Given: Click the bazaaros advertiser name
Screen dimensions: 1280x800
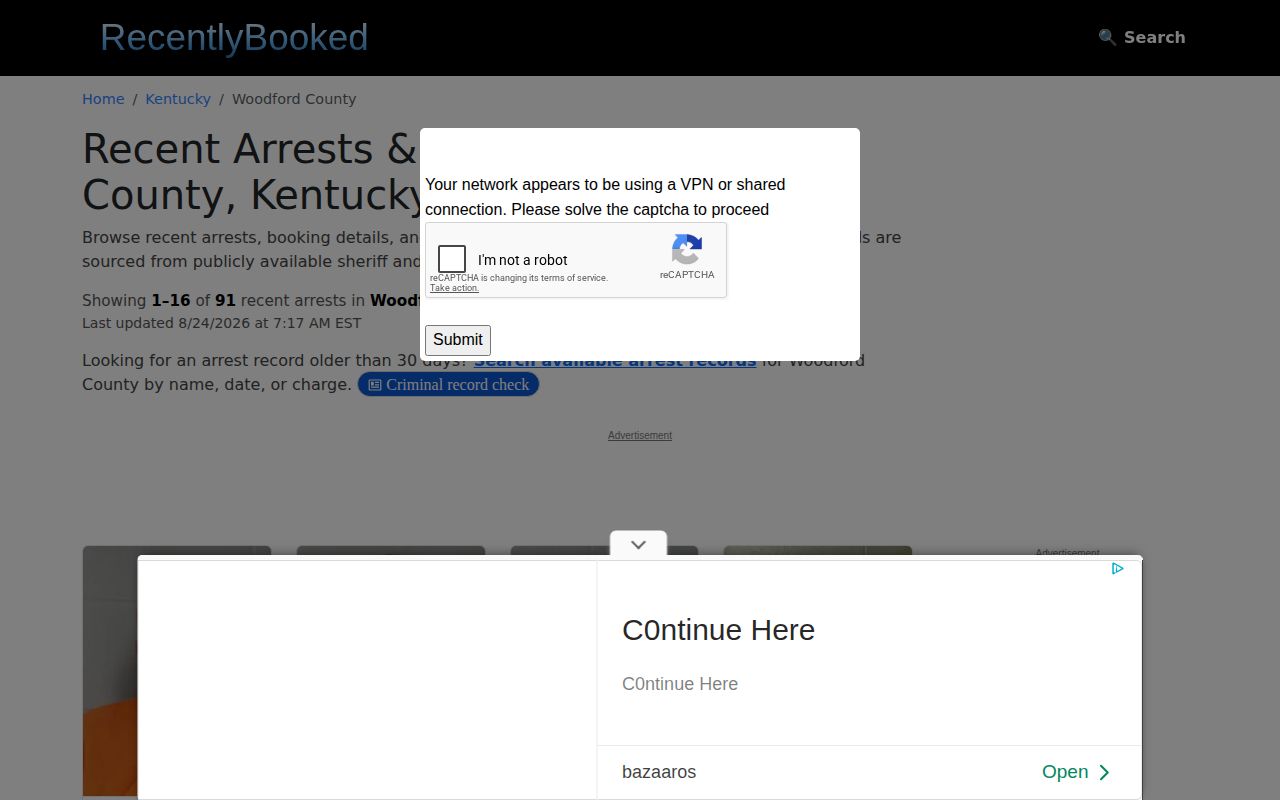Looking at the screenshot, I should [659, 772].
